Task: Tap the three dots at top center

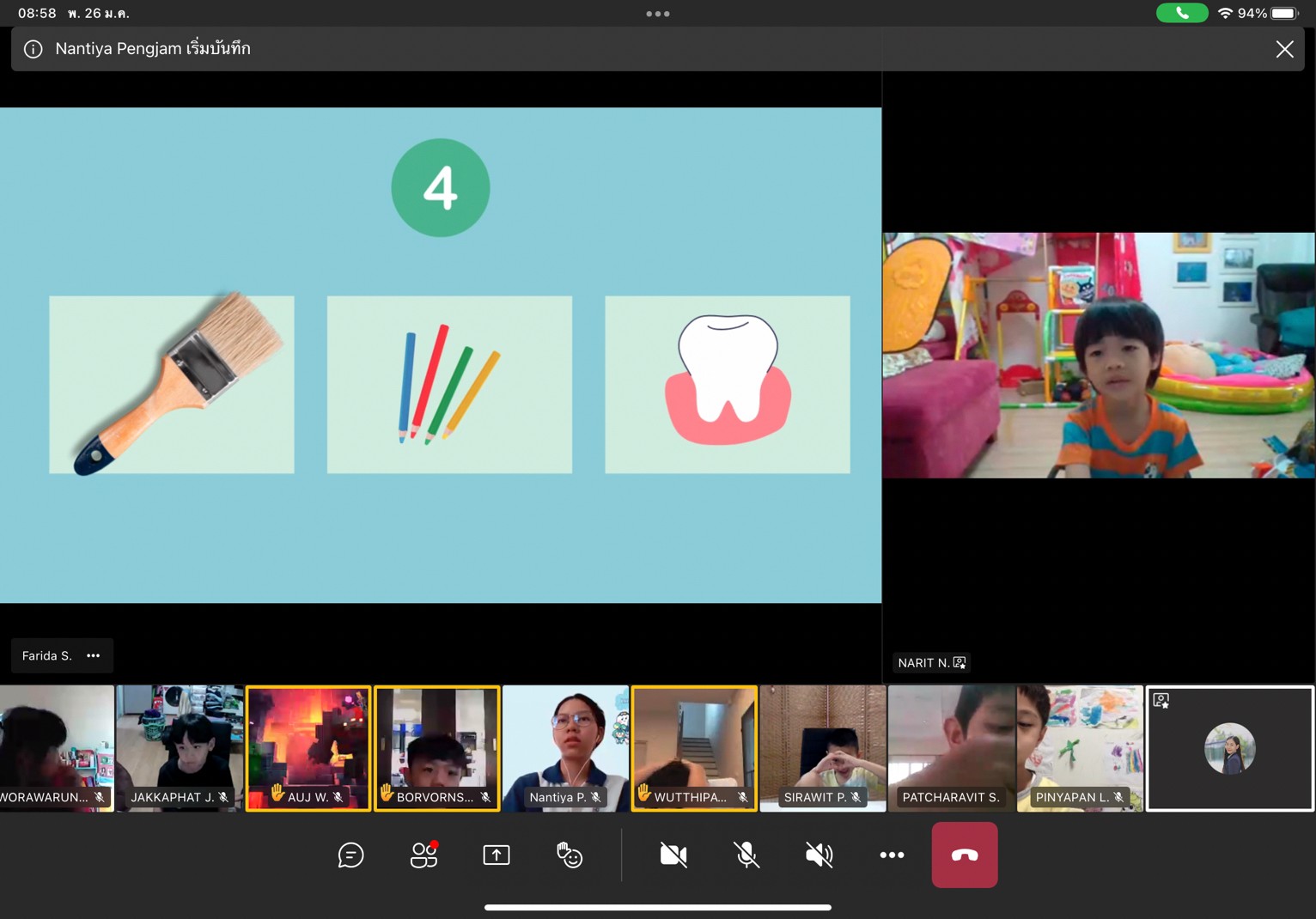Action: pyautogui.click(x=658, y=14)
